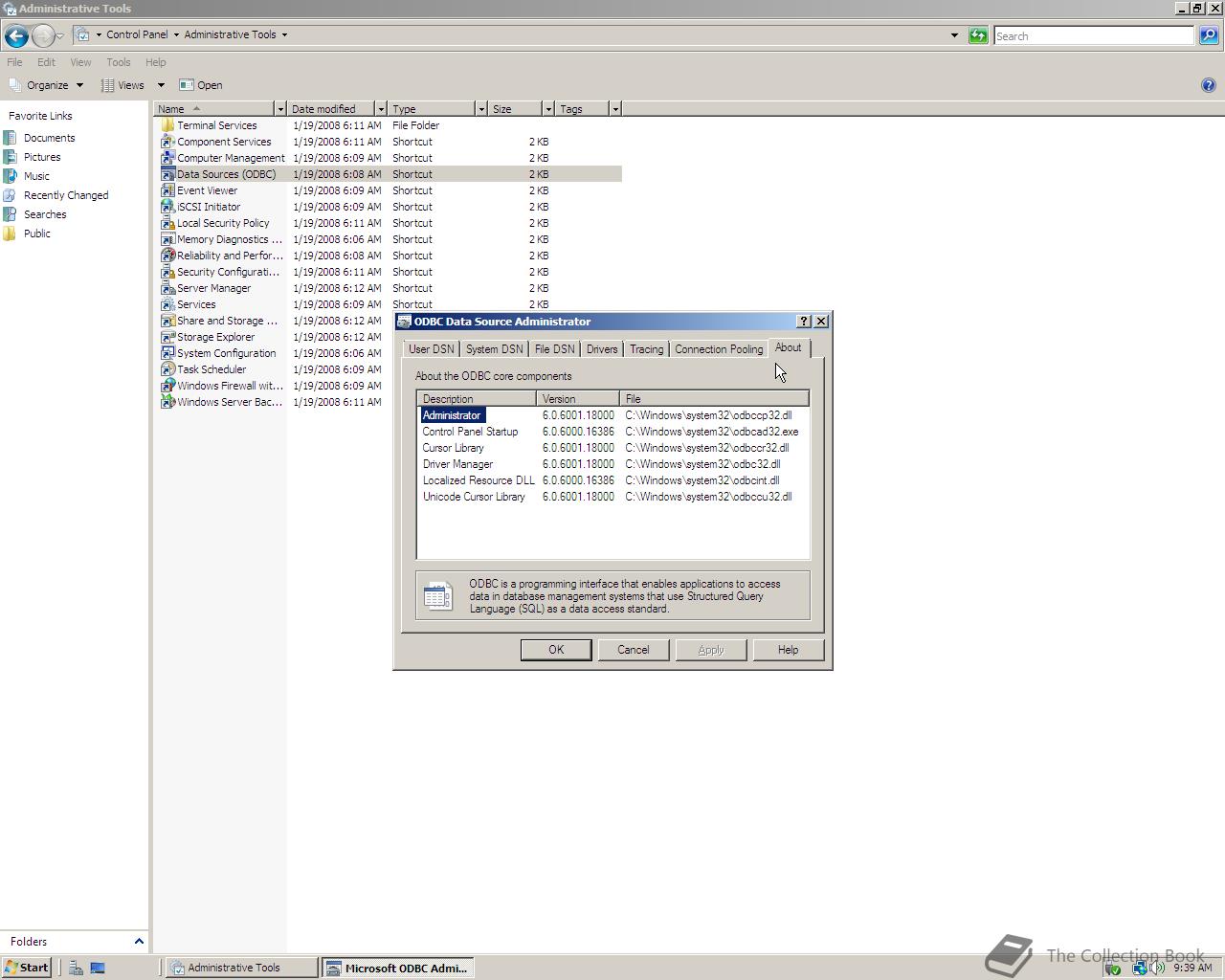Click the Explorer search input field
Image resolution: width=1225 pixels, height=980 pixels.
1094,35
